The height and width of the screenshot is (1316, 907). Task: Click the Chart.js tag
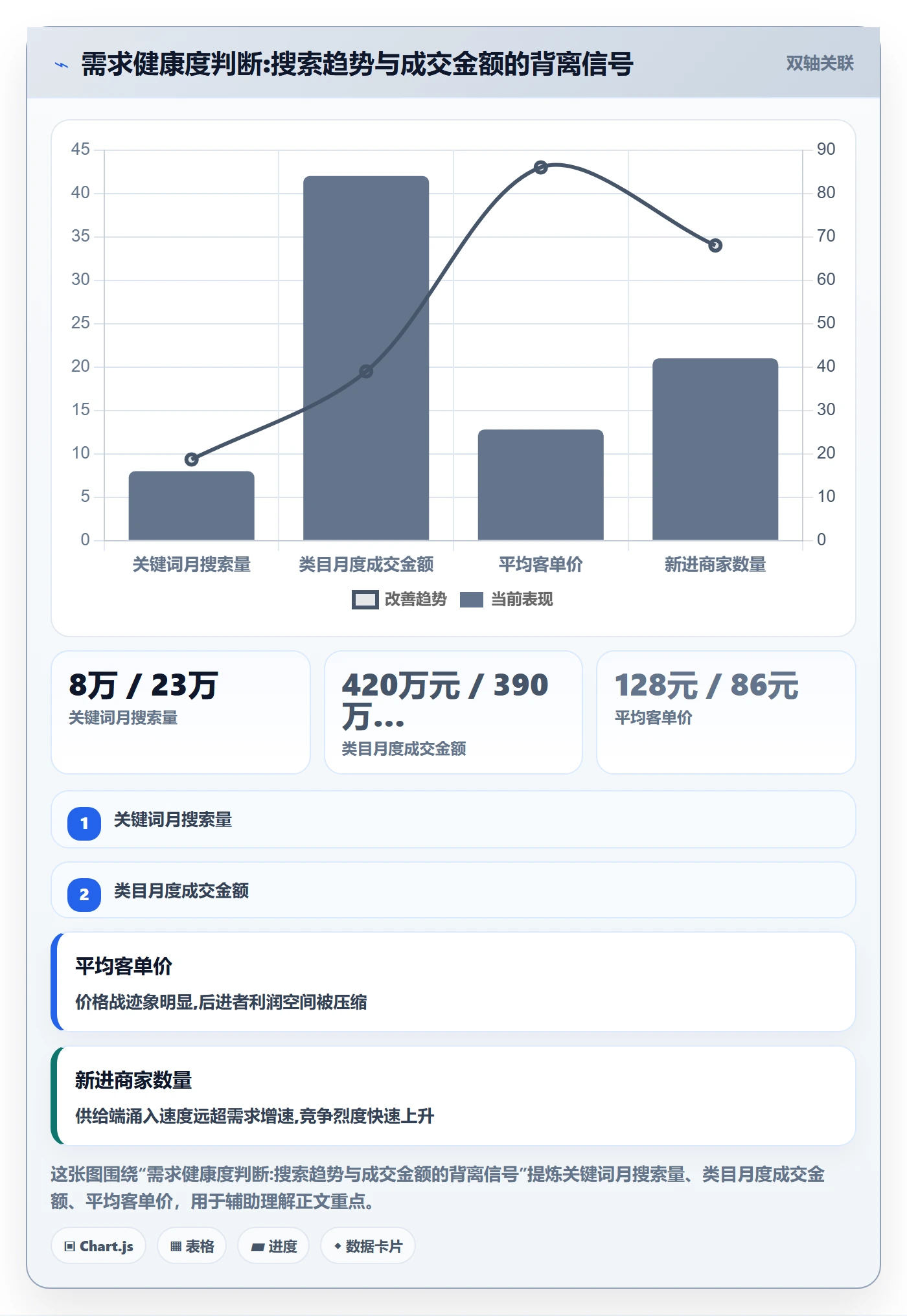point(98,1246)
